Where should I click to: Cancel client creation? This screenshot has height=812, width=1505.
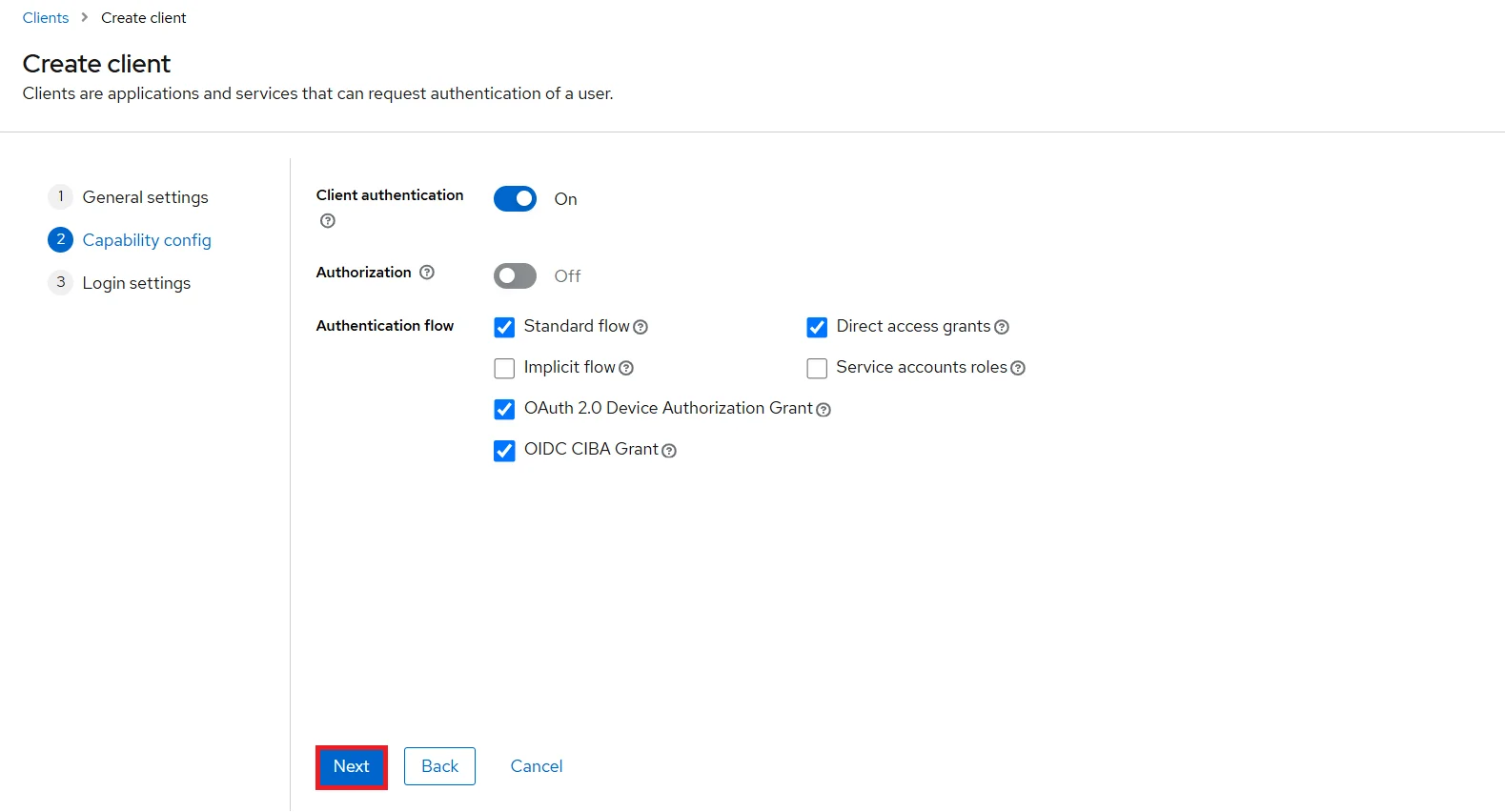pyautogui.click(x=537, y=766)
